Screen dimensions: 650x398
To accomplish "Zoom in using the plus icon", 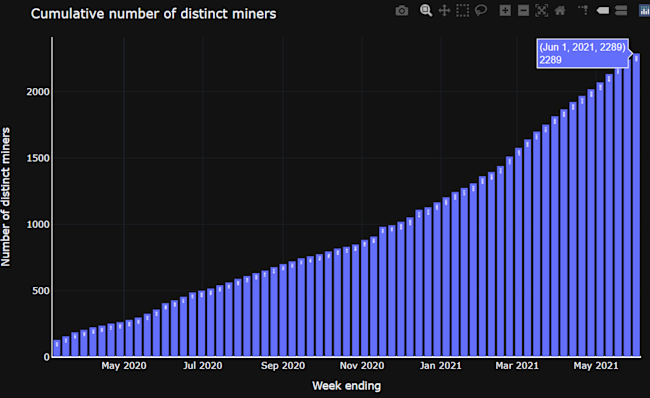I will [505, 10].
